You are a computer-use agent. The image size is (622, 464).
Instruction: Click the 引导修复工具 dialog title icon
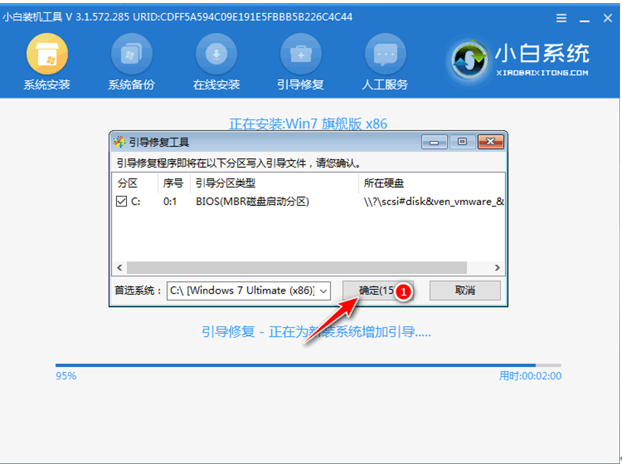pos(120,142)
